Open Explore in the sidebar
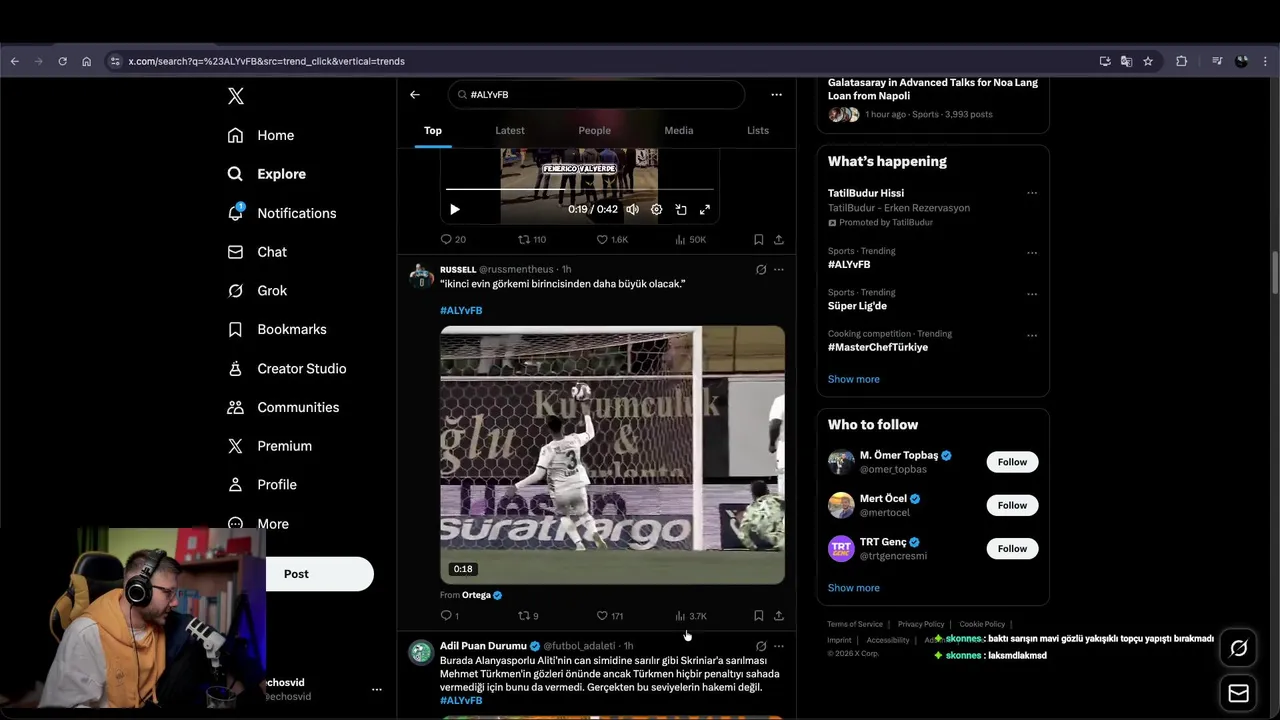1280x720 pixels. coord(266,174)
